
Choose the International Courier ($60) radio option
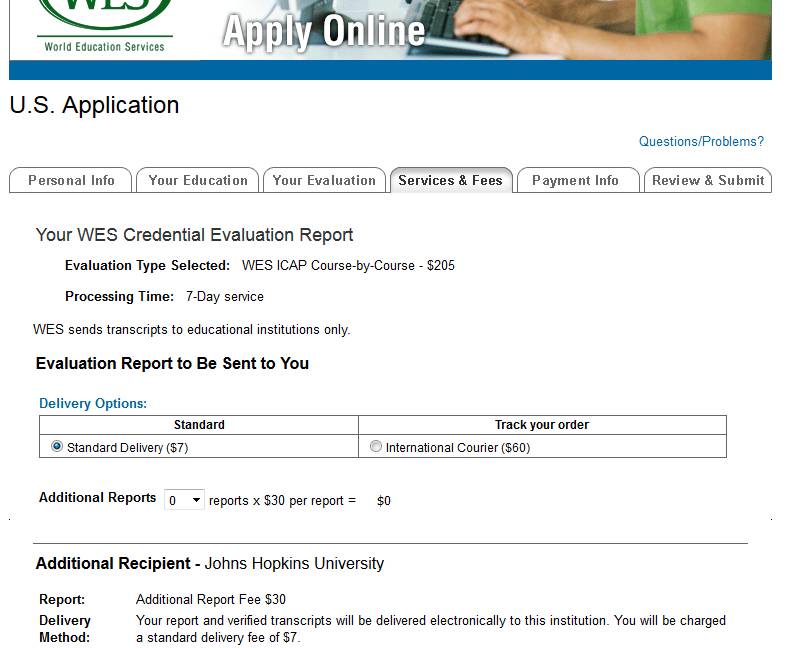pos(375,446)
